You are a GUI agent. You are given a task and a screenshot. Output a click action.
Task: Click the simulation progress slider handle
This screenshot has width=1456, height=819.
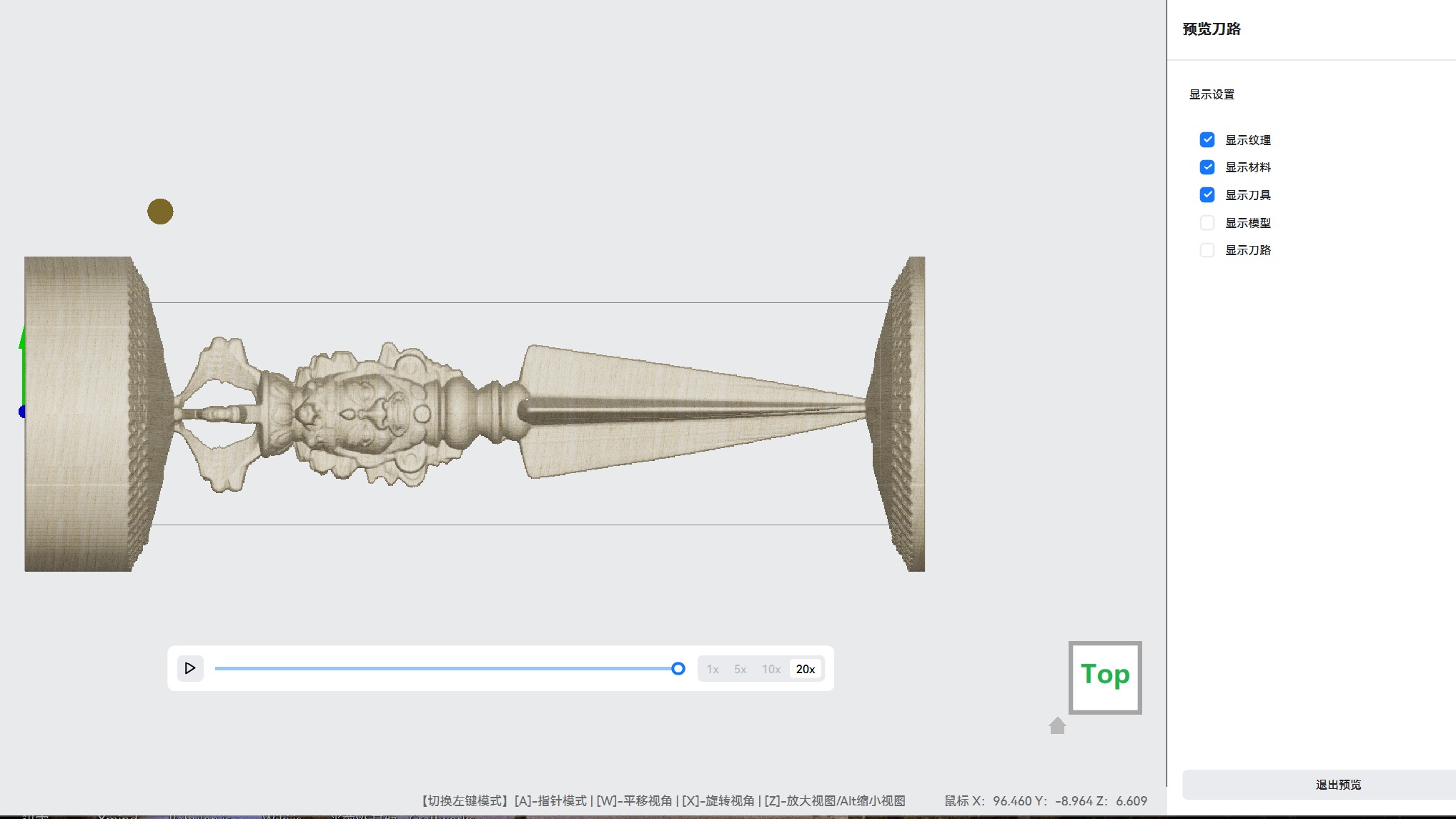click(678, 669)
